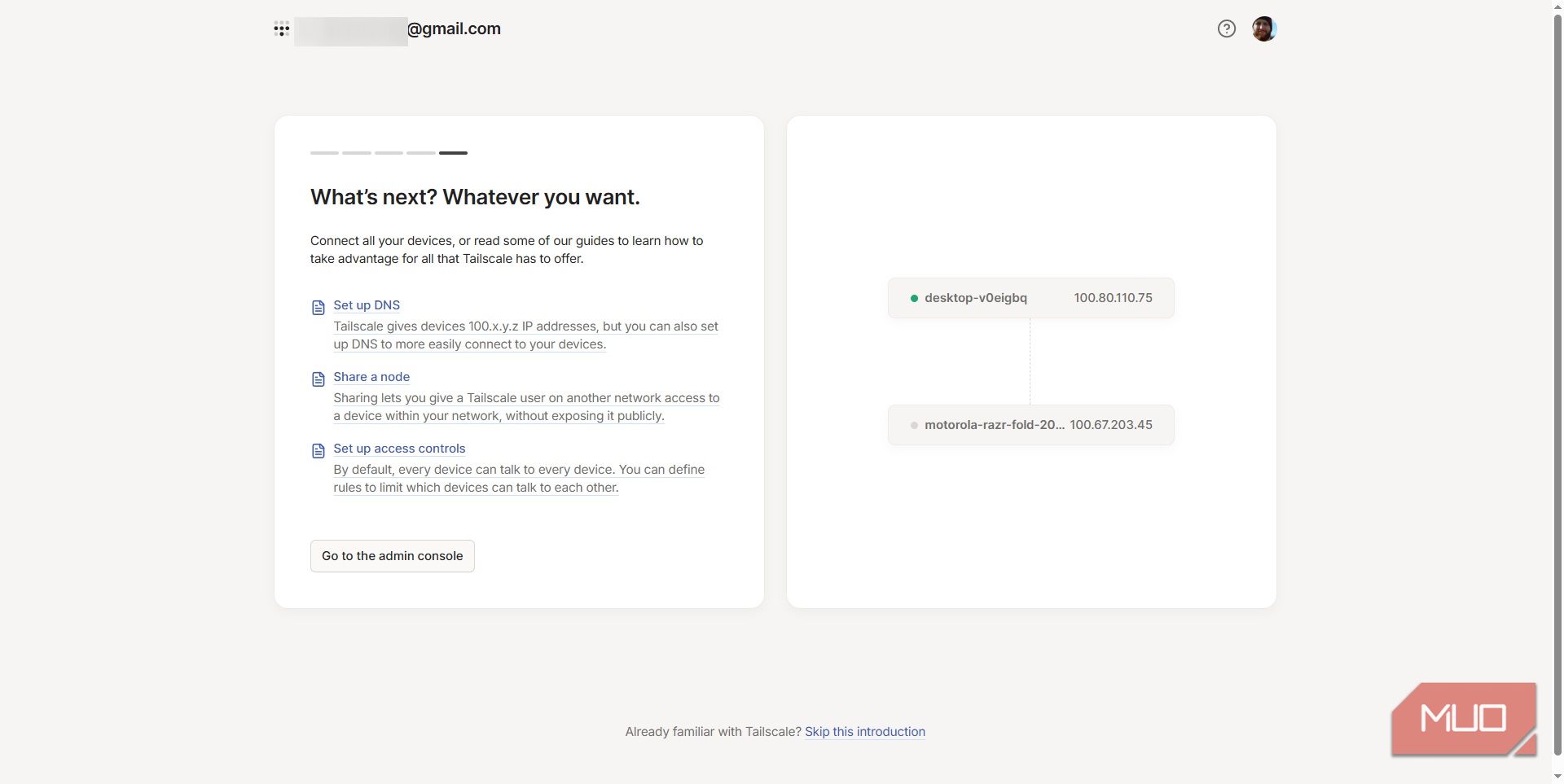Select the desktop-v0eigbq device name
Viewport: 1564px width, 784px height.
coord(976,298)
